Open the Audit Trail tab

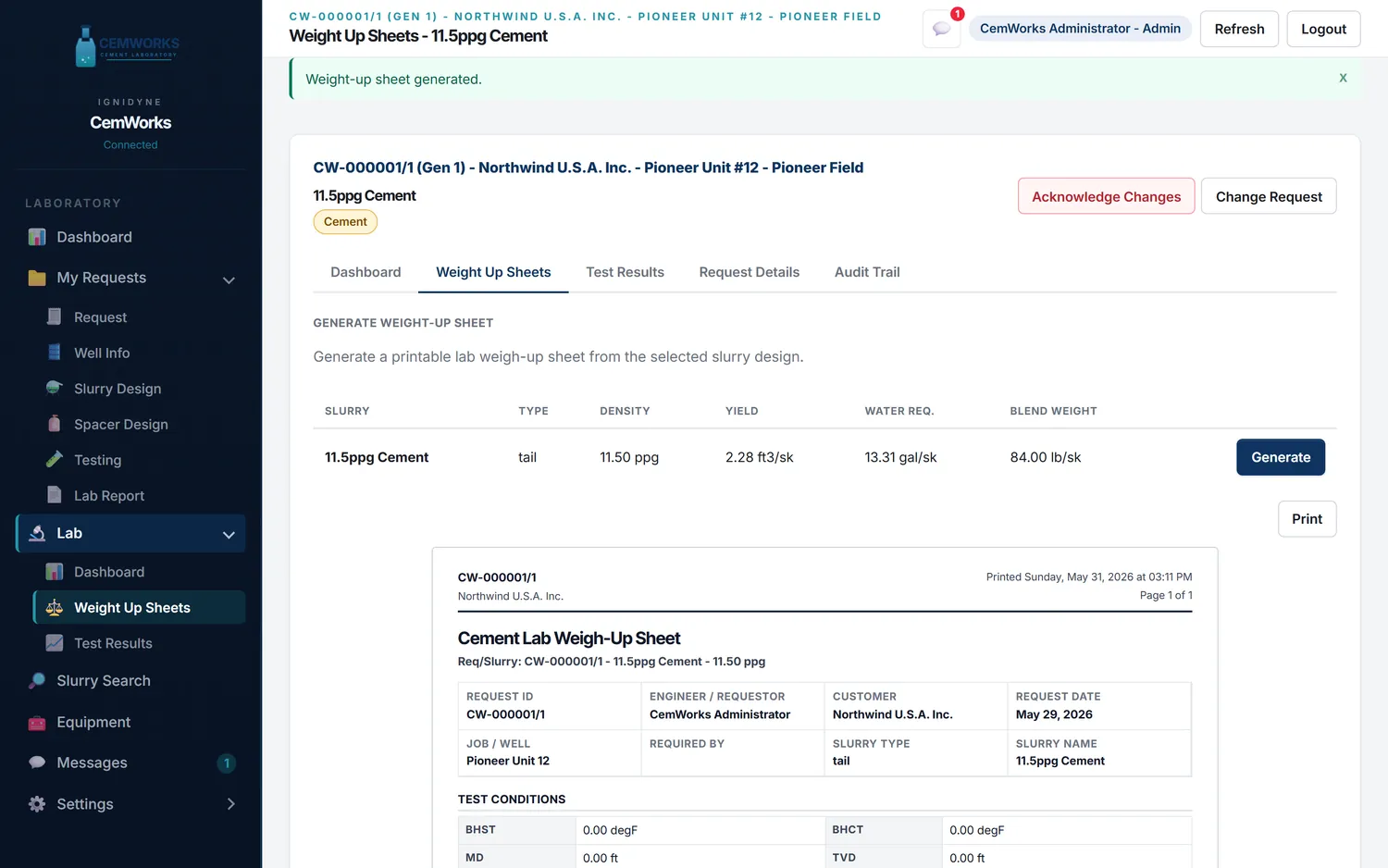[x=867, y=272]
